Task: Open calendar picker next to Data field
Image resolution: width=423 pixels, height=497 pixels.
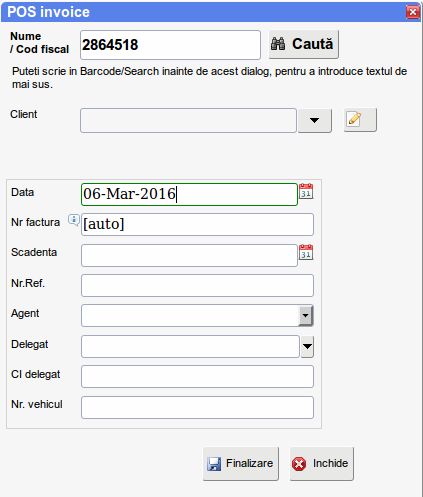Action: point(306,191)
